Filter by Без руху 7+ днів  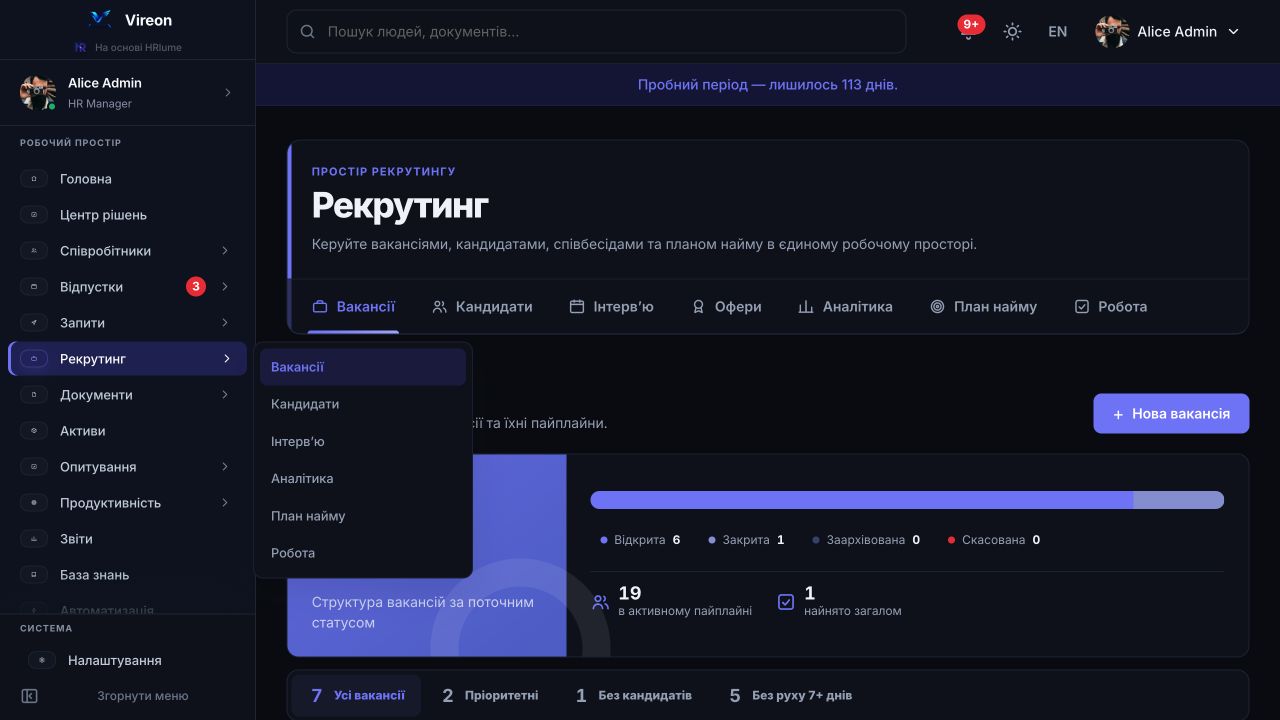click(790, 695)
